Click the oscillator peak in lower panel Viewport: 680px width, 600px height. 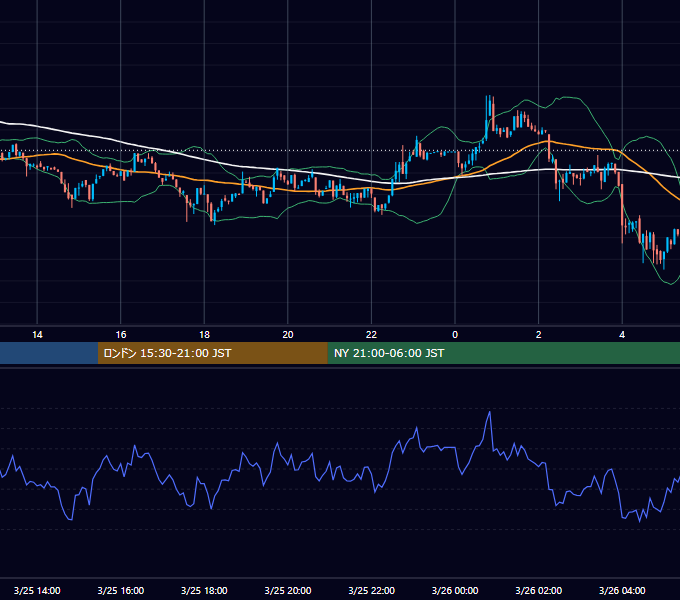click(490, 413)
